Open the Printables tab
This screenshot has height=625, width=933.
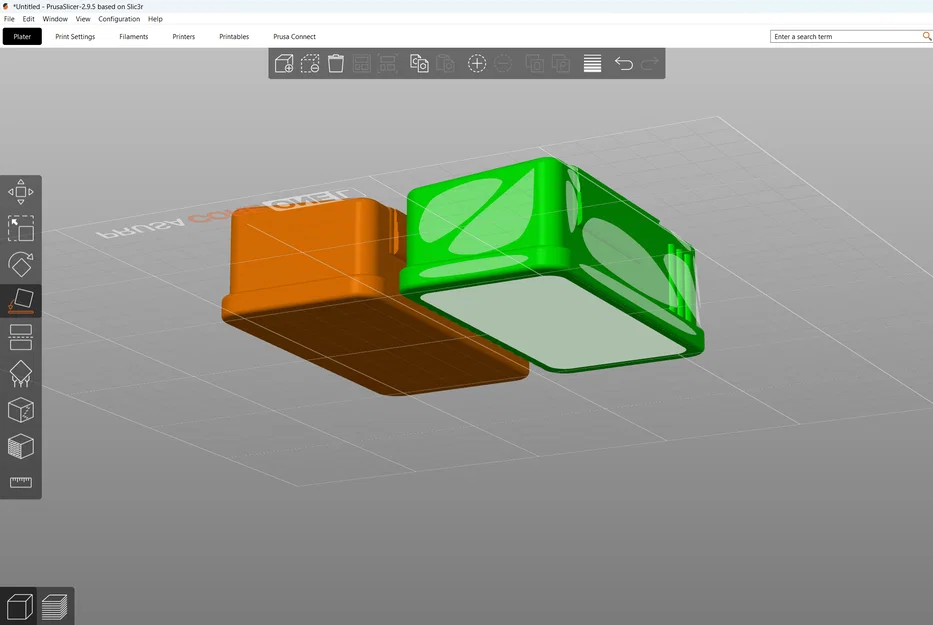[234, 36]
